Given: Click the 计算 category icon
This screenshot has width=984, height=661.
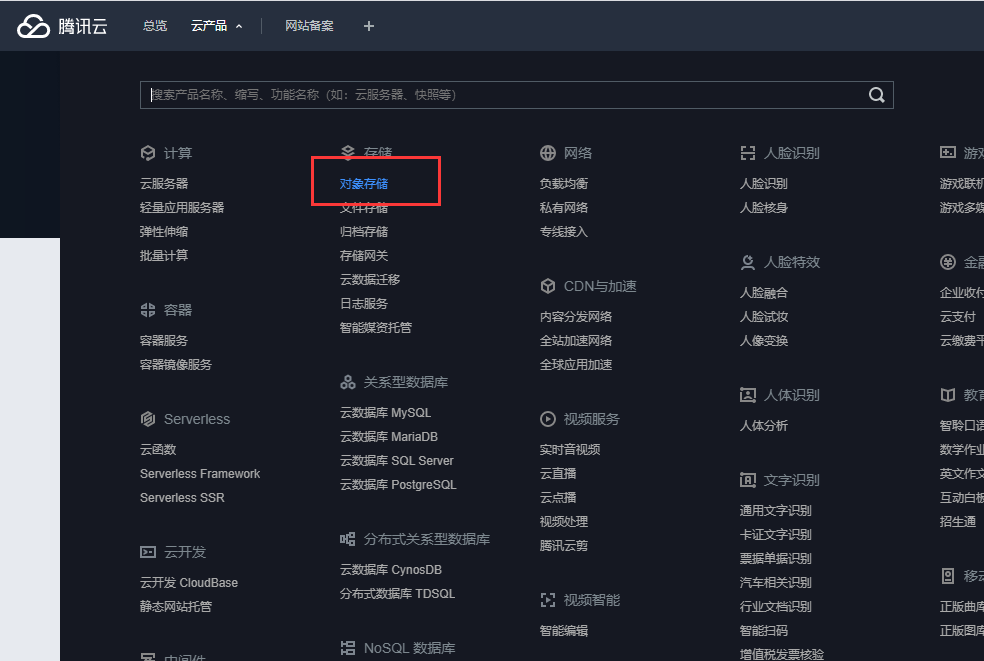Looking at the screenshot, I should tap(147, 153).
